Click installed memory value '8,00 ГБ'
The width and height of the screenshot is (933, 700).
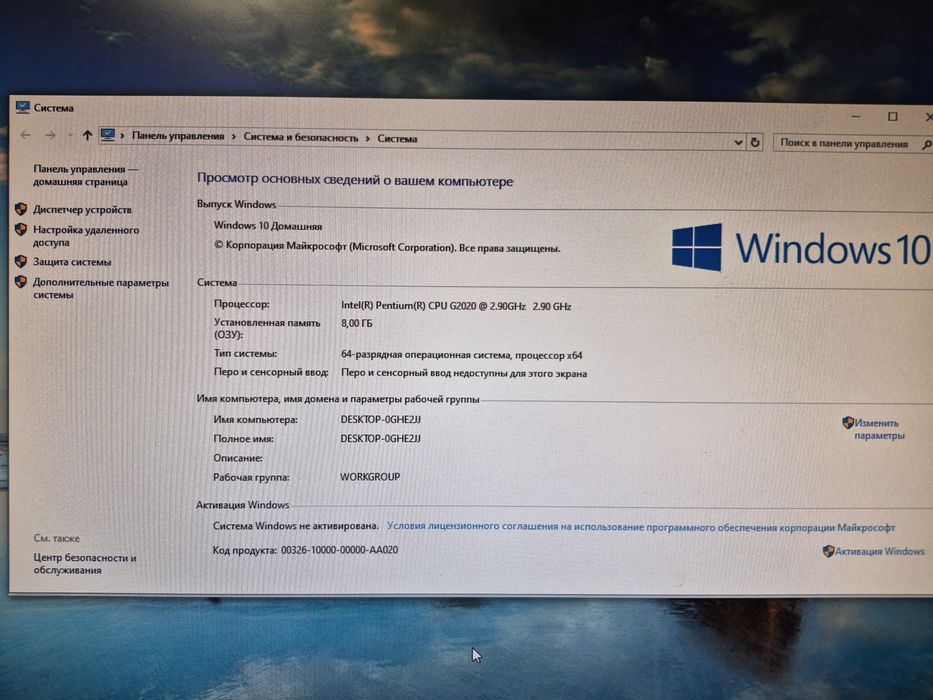pos(356,323)
